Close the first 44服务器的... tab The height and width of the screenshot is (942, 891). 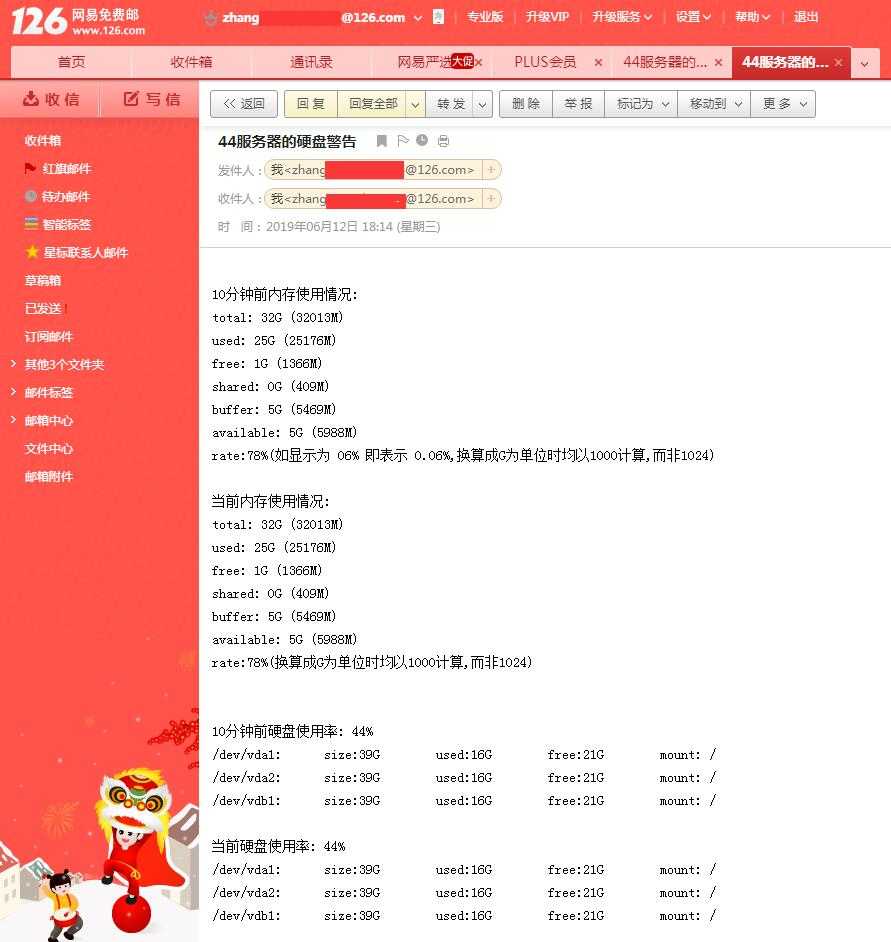[719, 62]
